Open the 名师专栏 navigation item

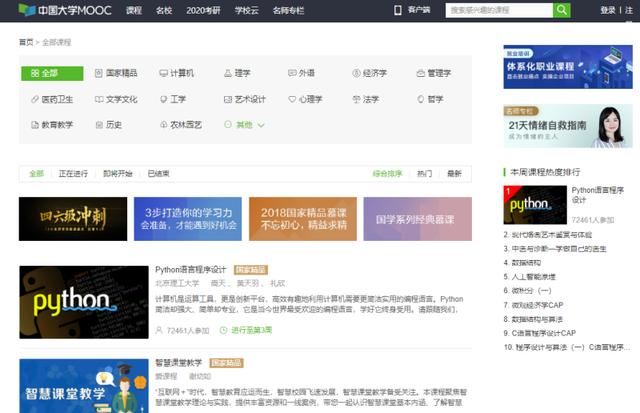point(289,11)
